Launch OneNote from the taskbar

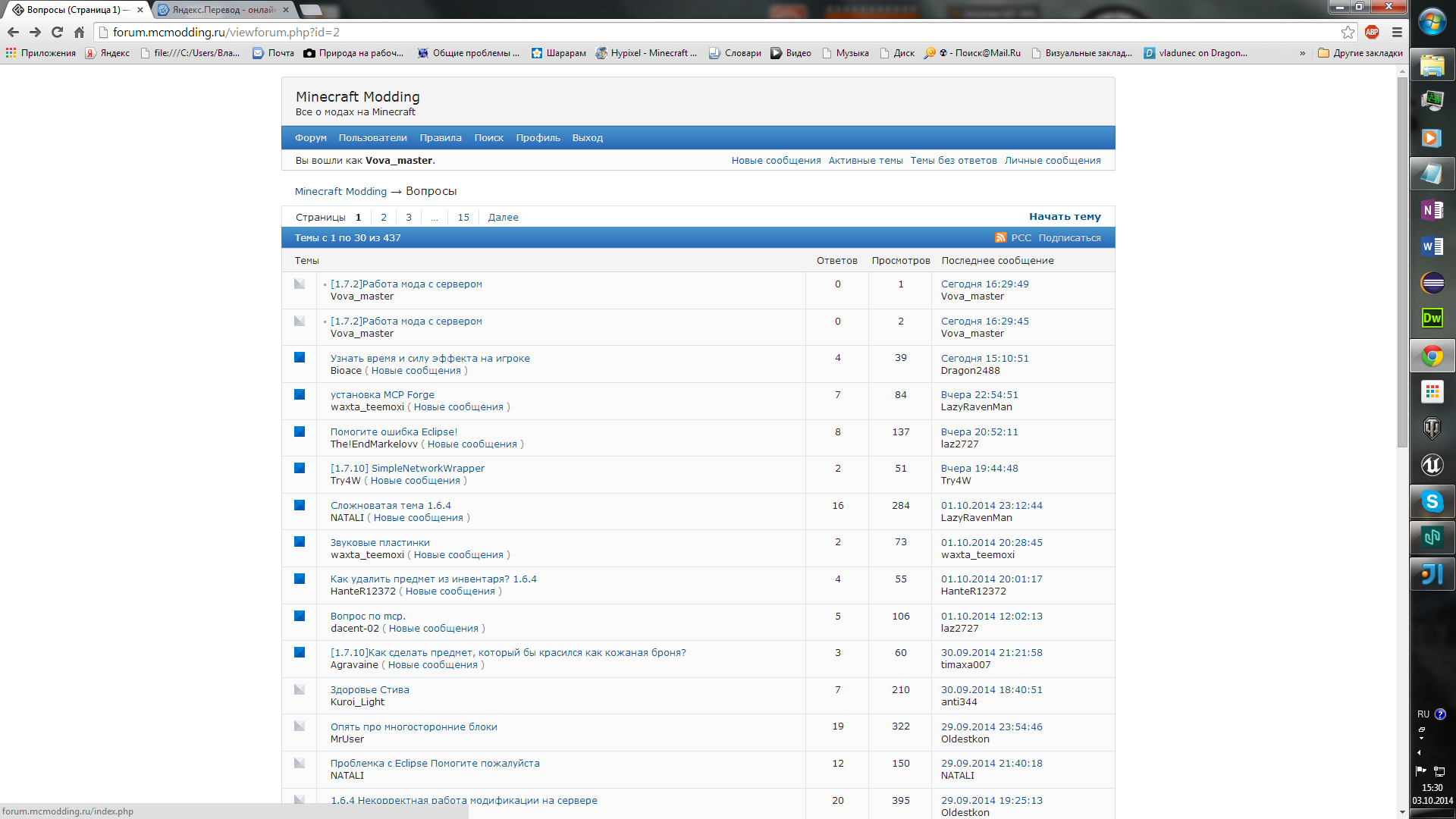pyautogui.click(x=1432, y=210)
